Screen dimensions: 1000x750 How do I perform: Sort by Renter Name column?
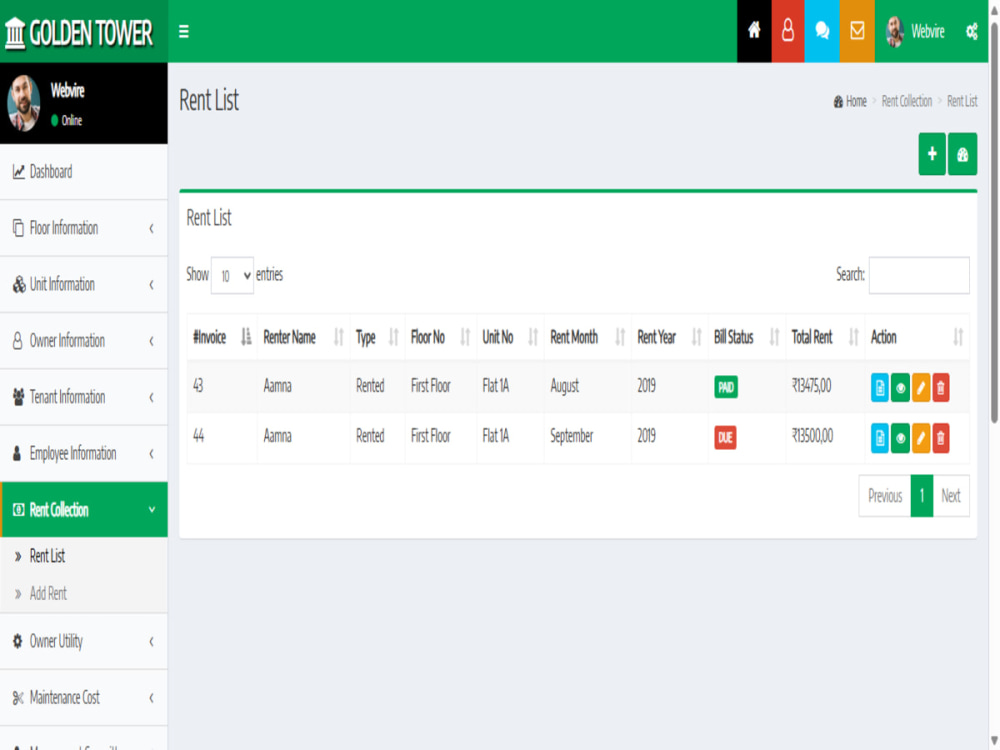[303, 337]
